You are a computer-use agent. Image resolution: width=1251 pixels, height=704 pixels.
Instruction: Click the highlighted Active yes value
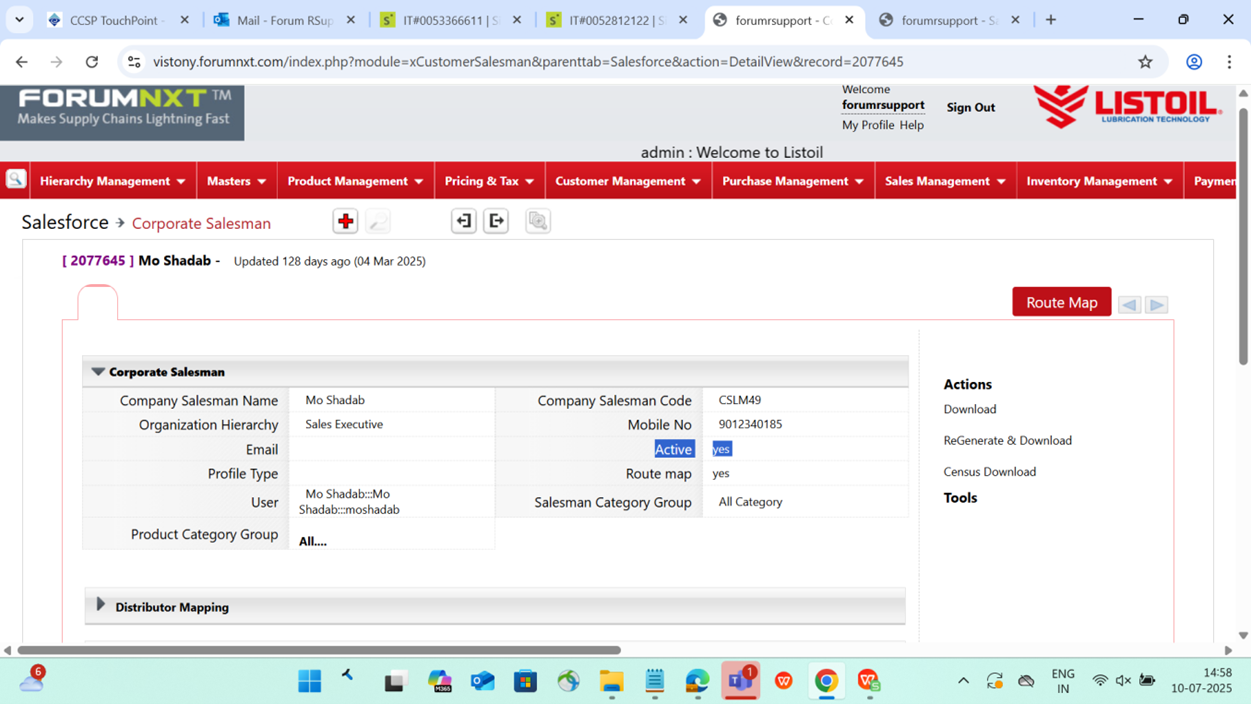722,449
